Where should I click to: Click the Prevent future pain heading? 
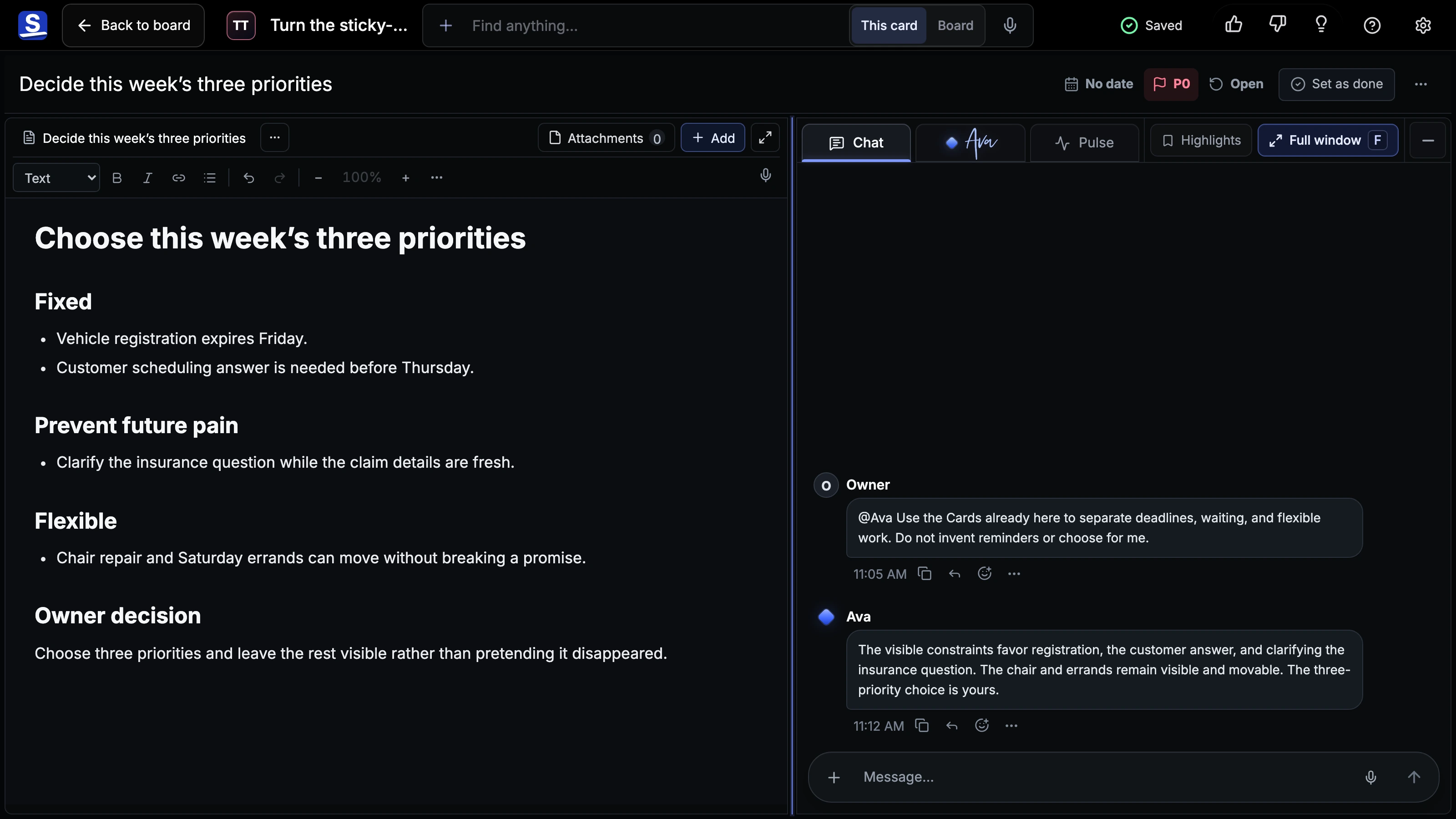[x=136, y=425]
